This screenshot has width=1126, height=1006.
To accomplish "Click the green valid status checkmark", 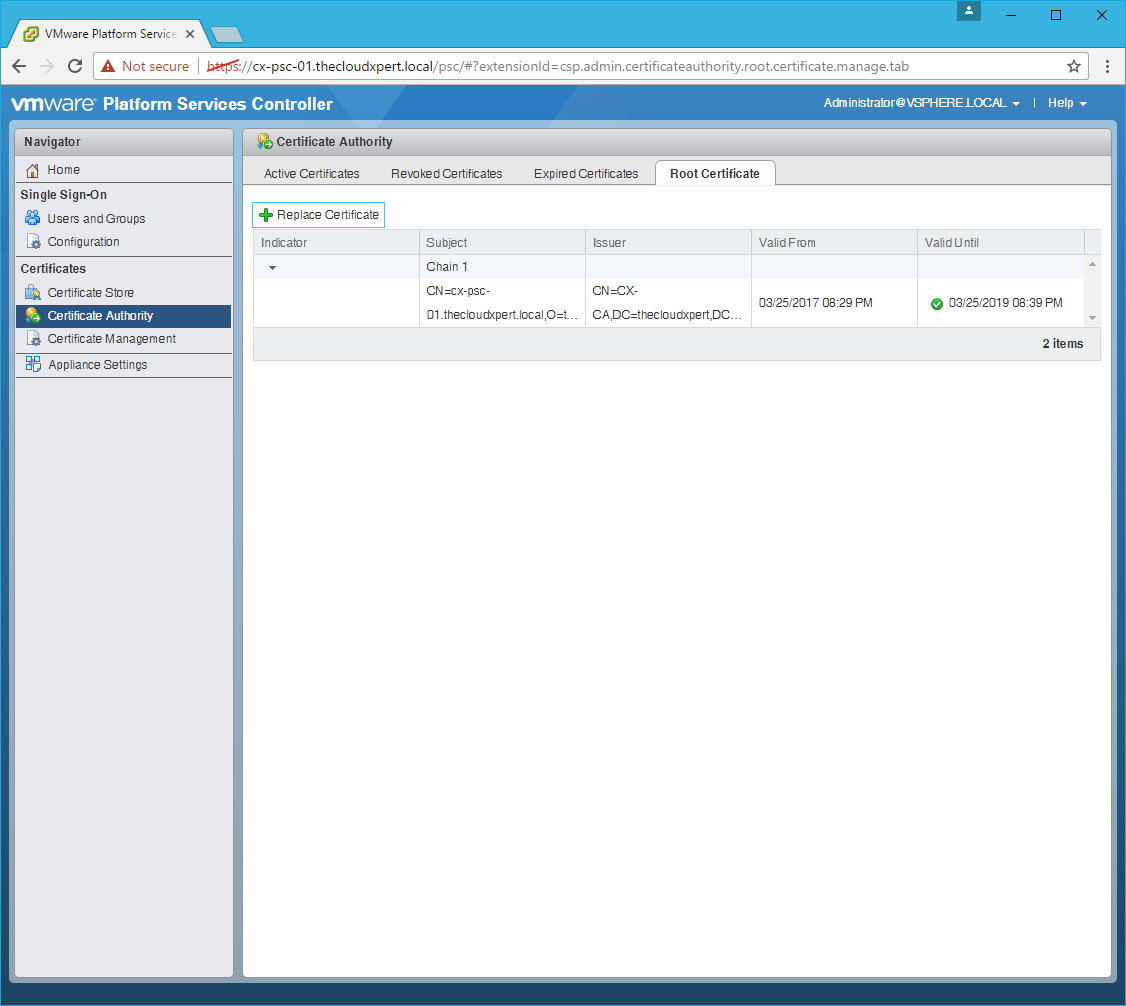I will (937, 304).
